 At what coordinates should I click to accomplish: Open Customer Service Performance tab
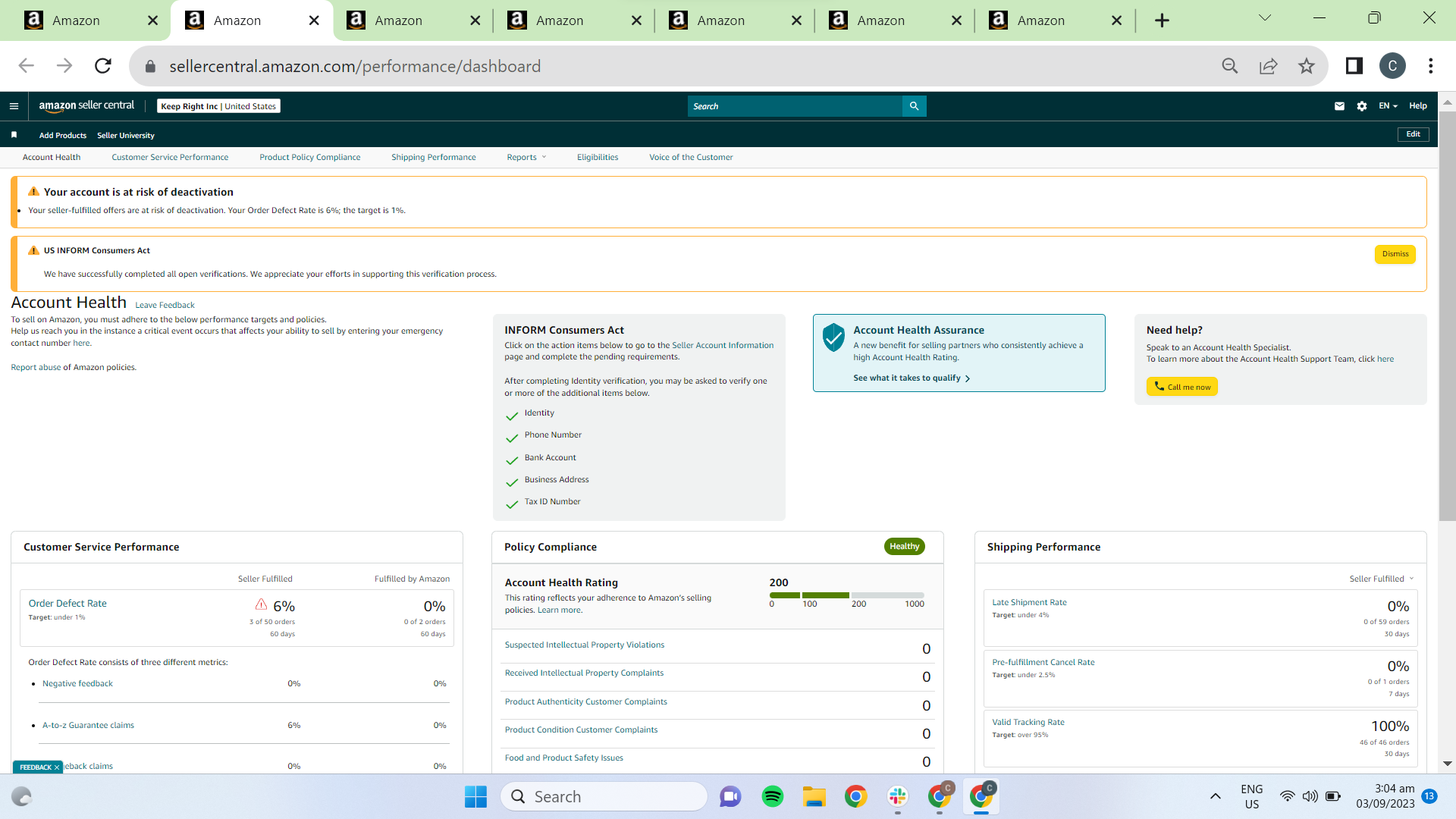pos(170,158)
